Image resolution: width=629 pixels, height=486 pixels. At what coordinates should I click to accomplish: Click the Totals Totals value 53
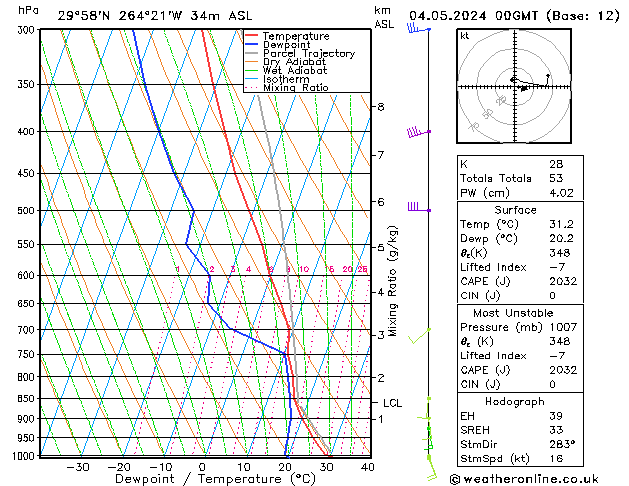pyautogui.click(x=556, y=178)
